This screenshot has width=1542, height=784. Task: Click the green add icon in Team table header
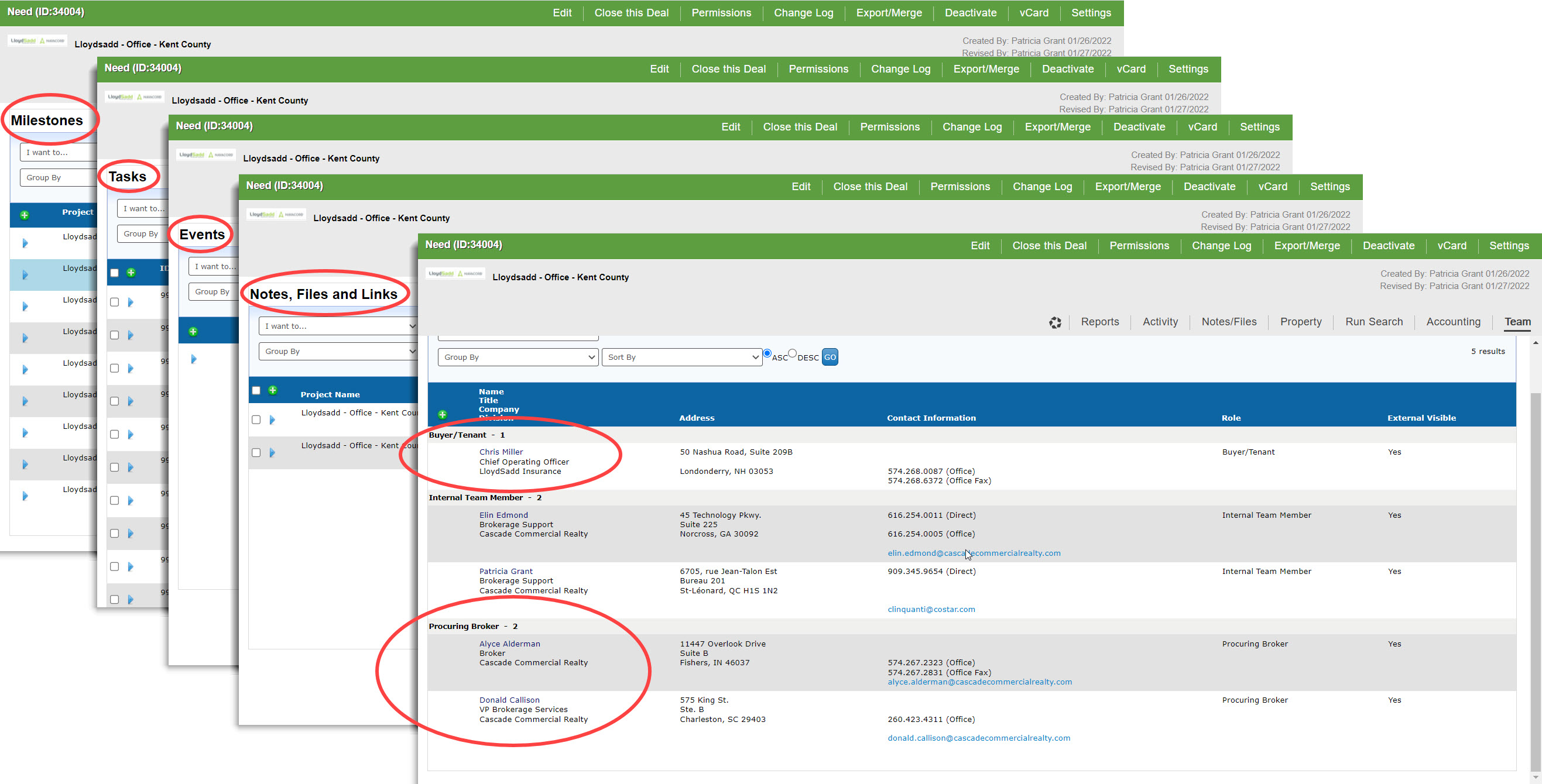pos(443,415)
